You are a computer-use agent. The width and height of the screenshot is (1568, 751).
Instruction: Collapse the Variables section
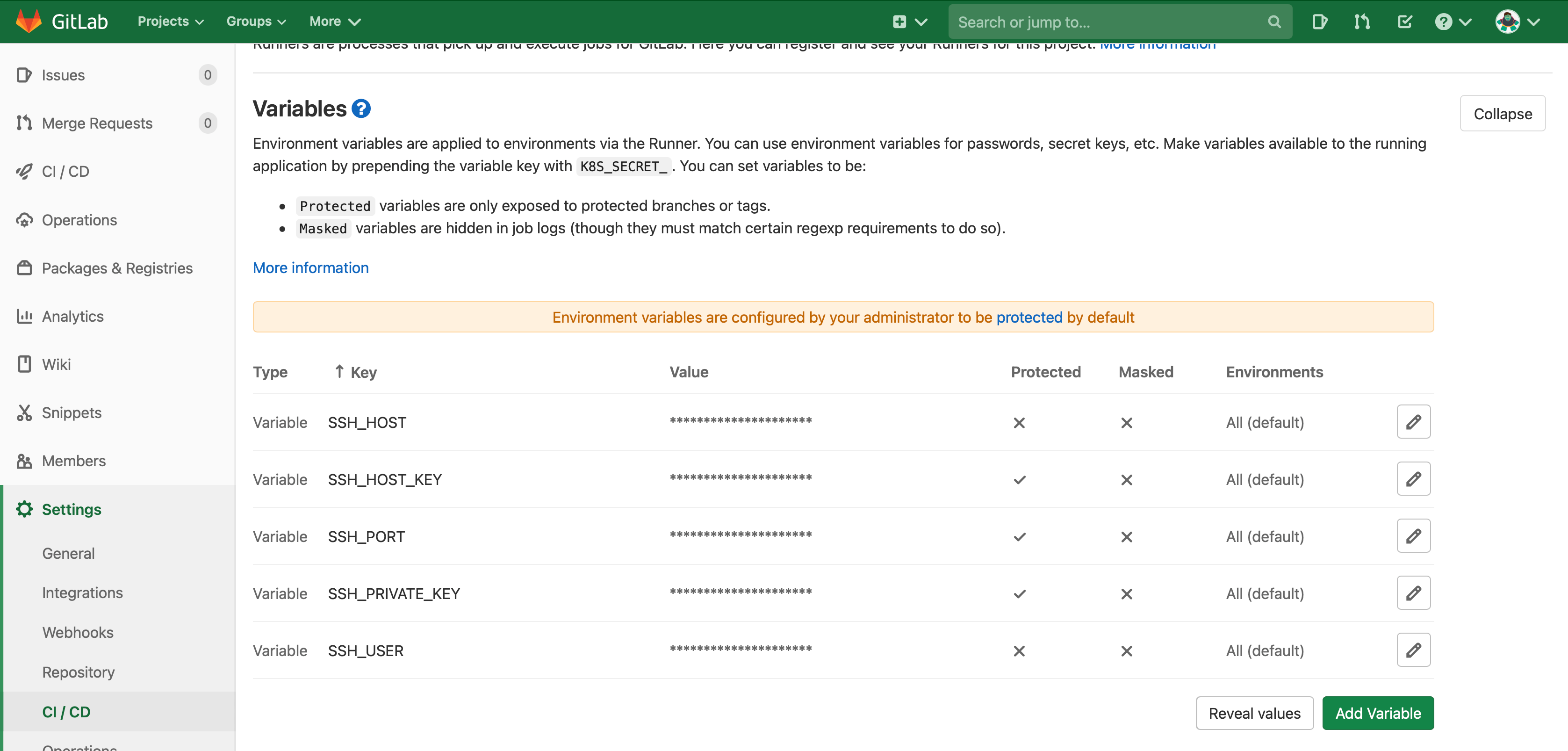coord(1502,113)
